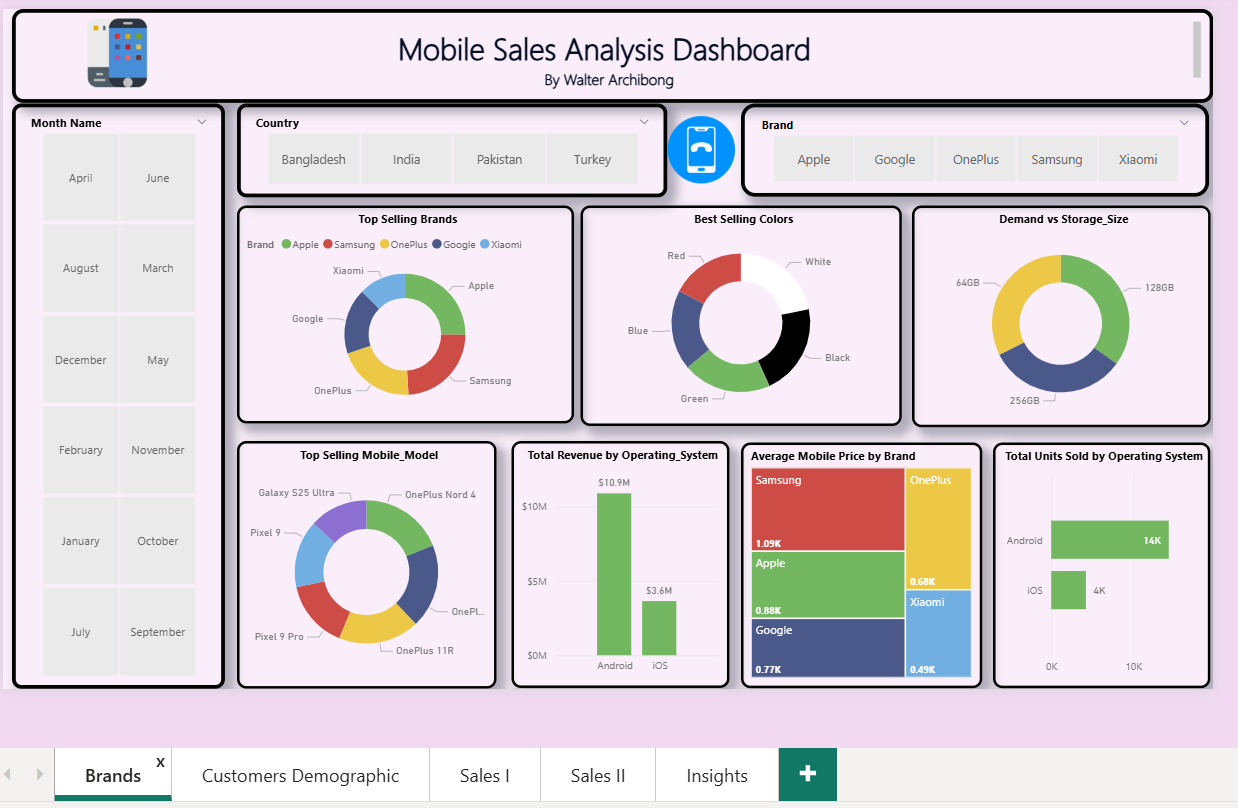Click the Android 14K units sold bar

[x=1109, y=540]
